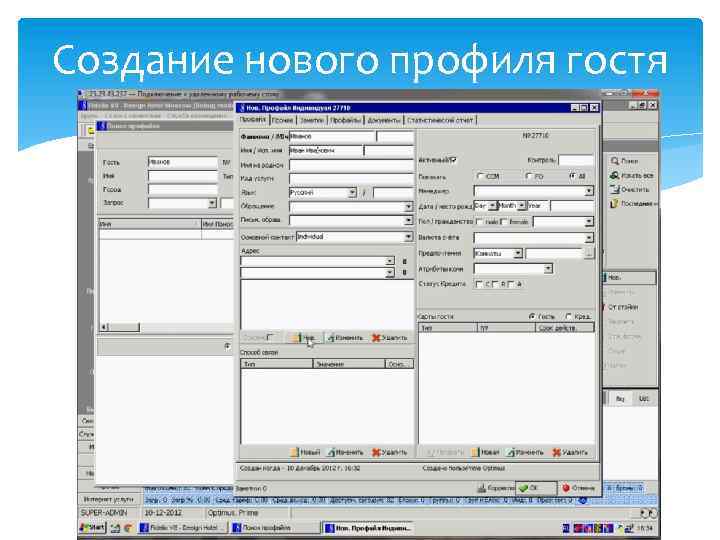Click the Срок действ. column header in guest cards
The image size is (720, 540).
(564, 328)
